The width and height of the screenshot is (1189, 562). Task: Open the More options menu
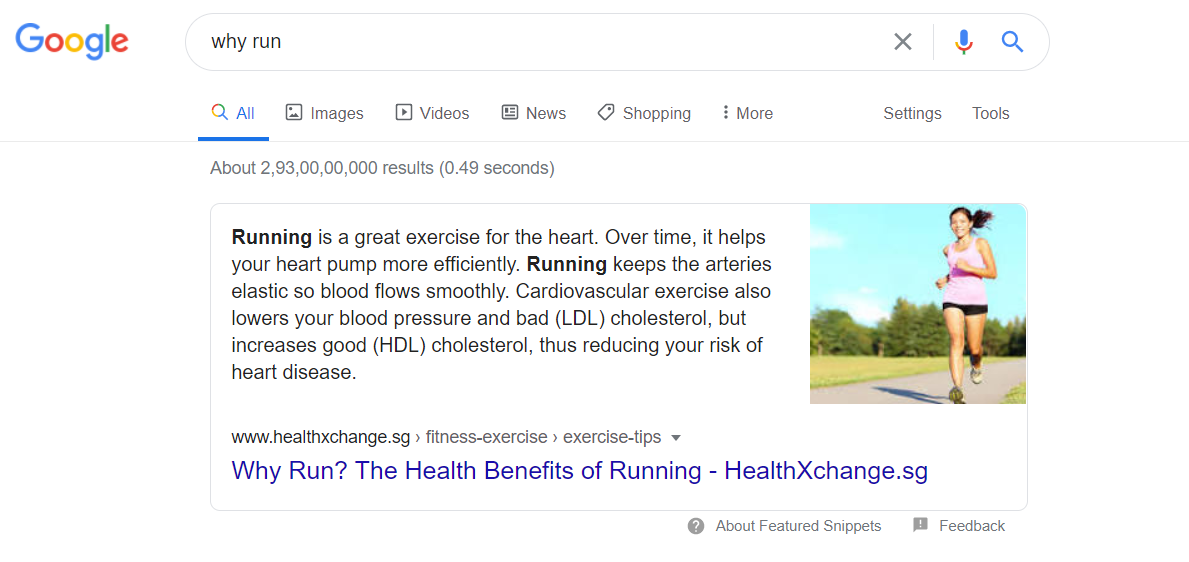[747, 113]
